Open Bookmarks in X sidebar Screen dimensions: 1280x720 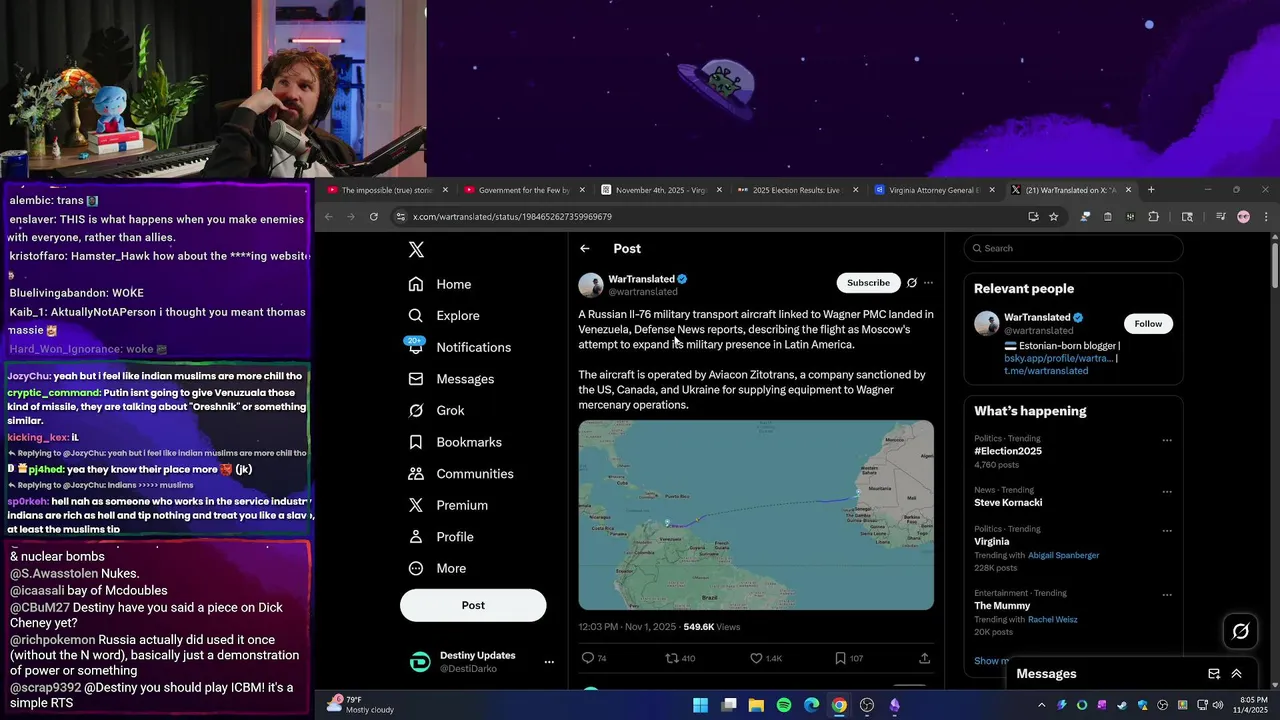pyautogui.click(x=455, y=442)
